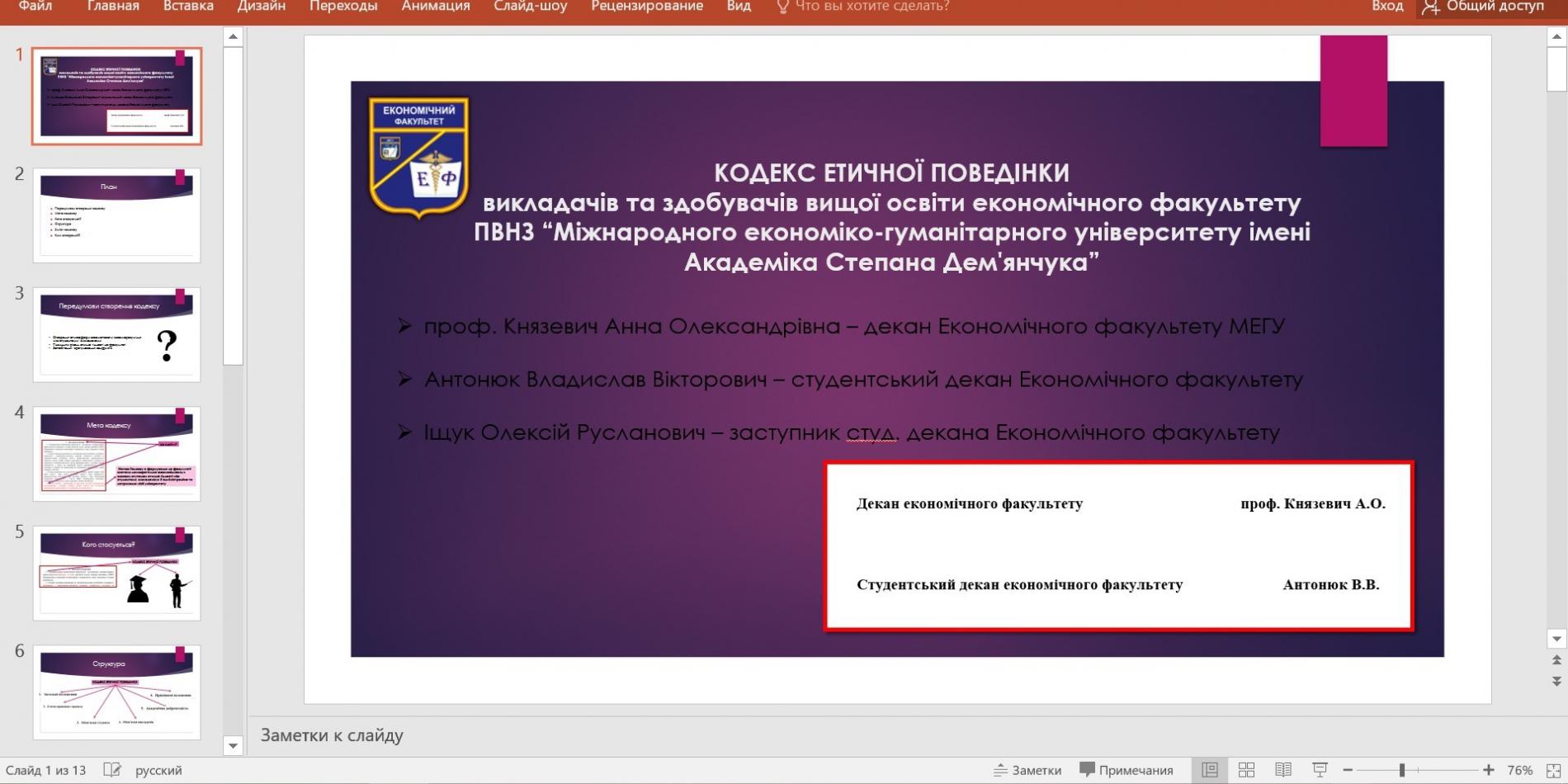Go to previous slide with double-up arrow
The image size is (1568, 784).
tap(1556, 660)
